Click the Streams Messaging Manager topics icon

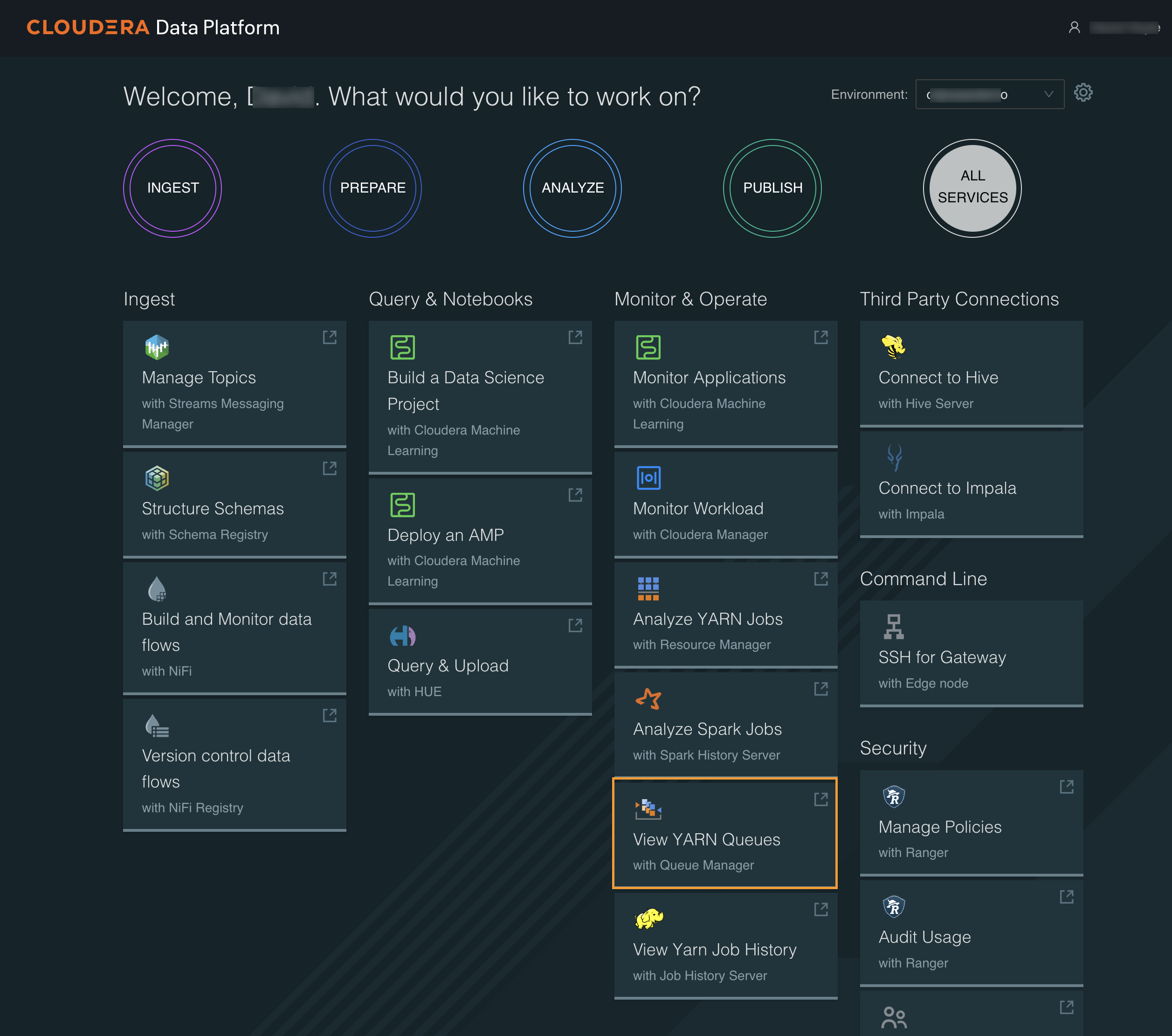pos(157,347)
